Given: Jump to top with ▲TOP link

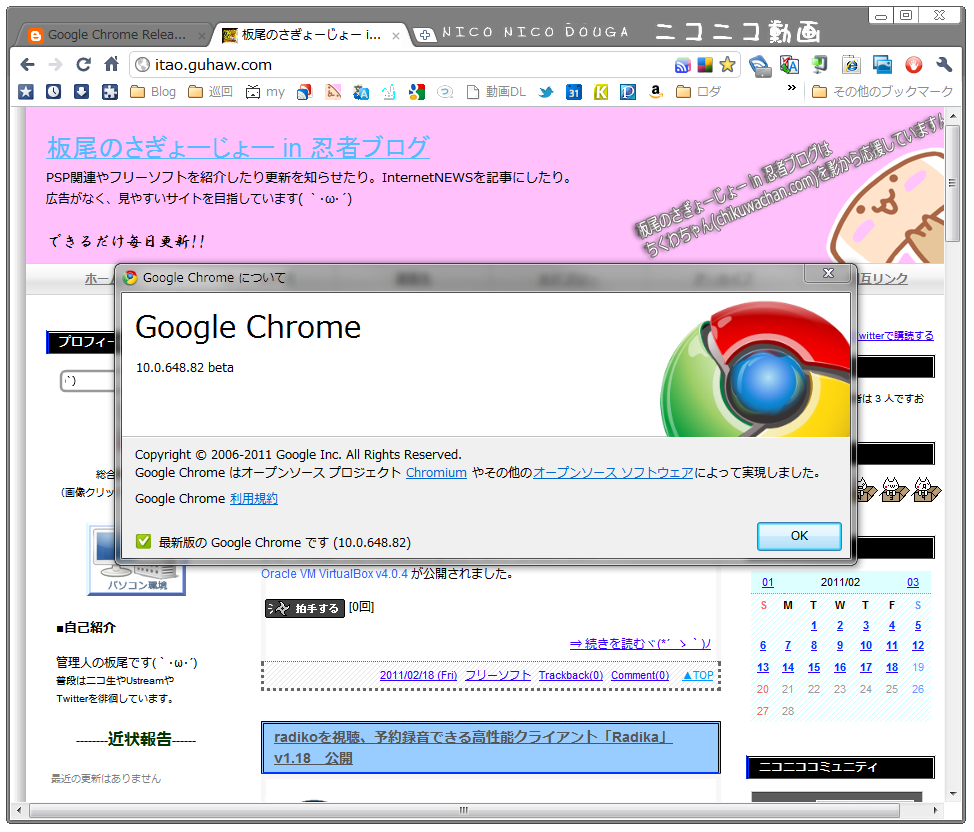Looking at the screenshot, I should point(698,675).
